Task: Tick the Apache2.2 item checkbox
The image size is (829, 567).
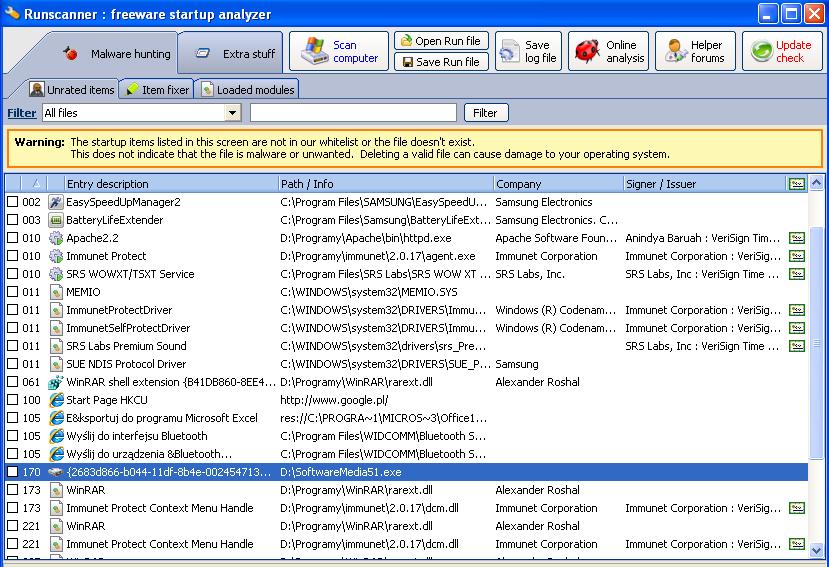Action: (13, 238)
